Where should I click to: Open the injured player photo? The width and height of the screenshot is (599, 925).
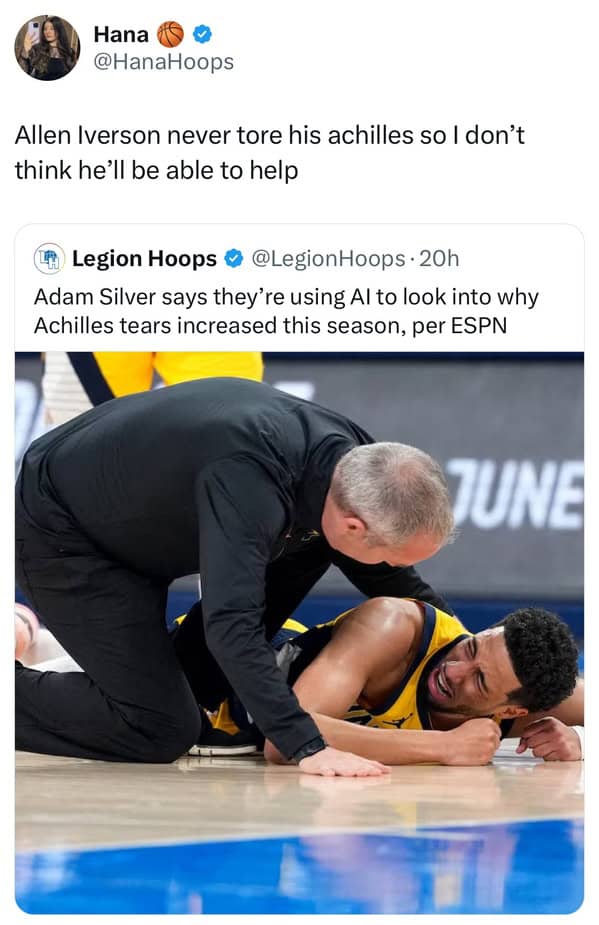point(299,632)
